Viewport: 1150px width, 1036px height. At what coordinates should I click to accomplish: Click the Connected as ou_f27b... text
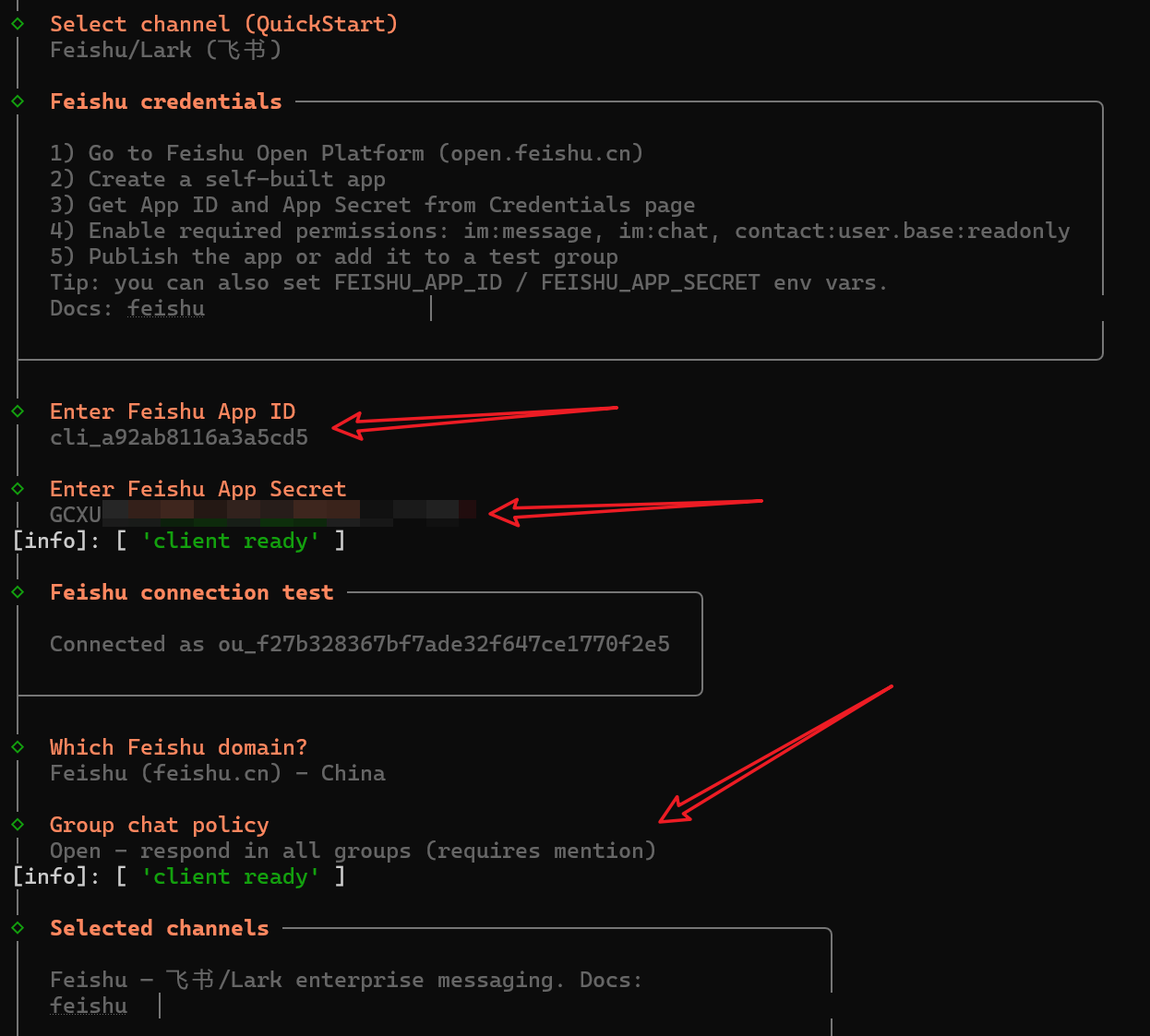360,644
